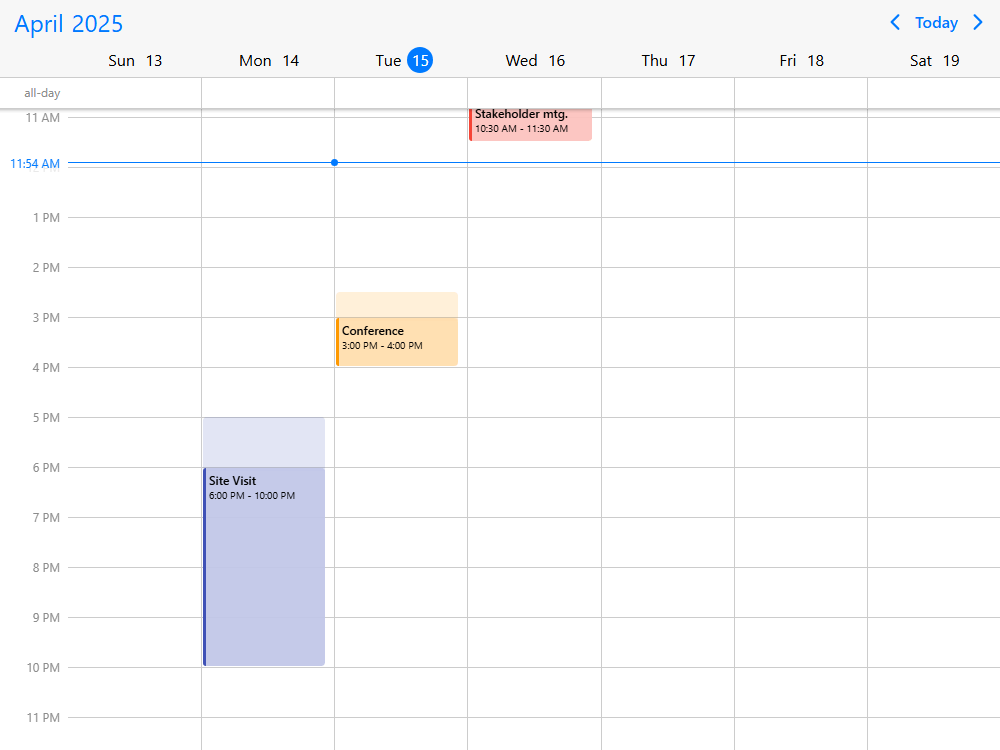Click the 11 AM time label
This screenshot has height=750, width=1000.
43,117
